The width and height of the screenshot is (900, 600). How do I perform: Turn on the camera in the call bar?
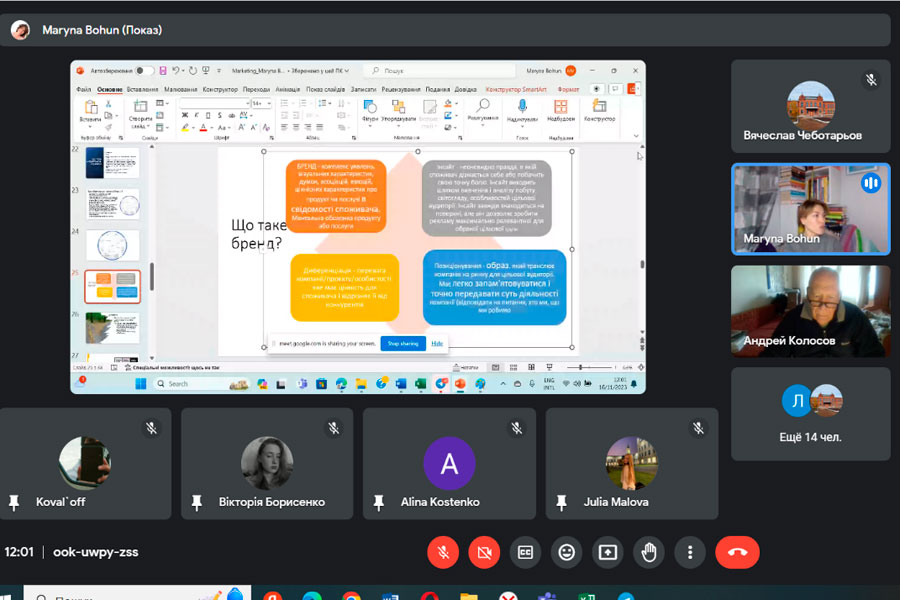484,552
